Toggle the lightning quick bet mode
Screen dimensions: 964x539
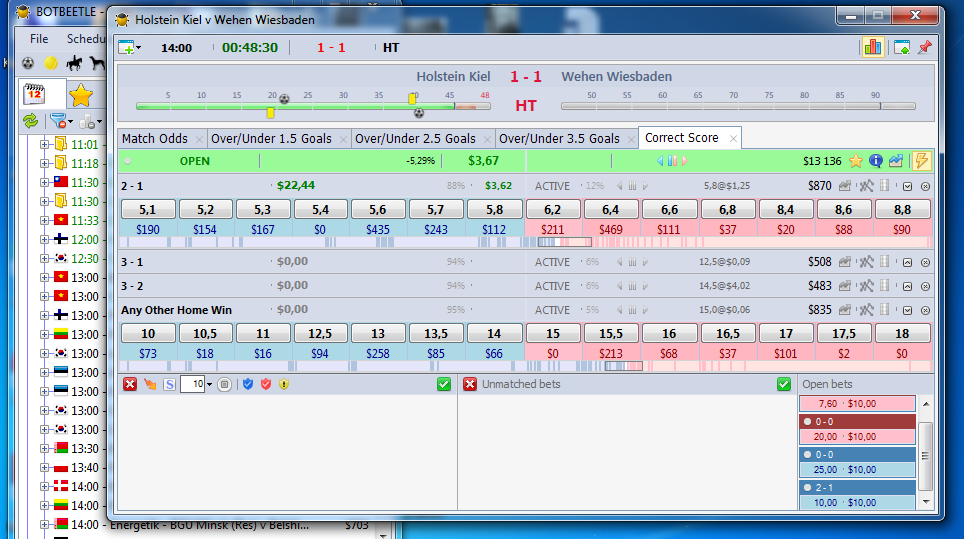922,161
